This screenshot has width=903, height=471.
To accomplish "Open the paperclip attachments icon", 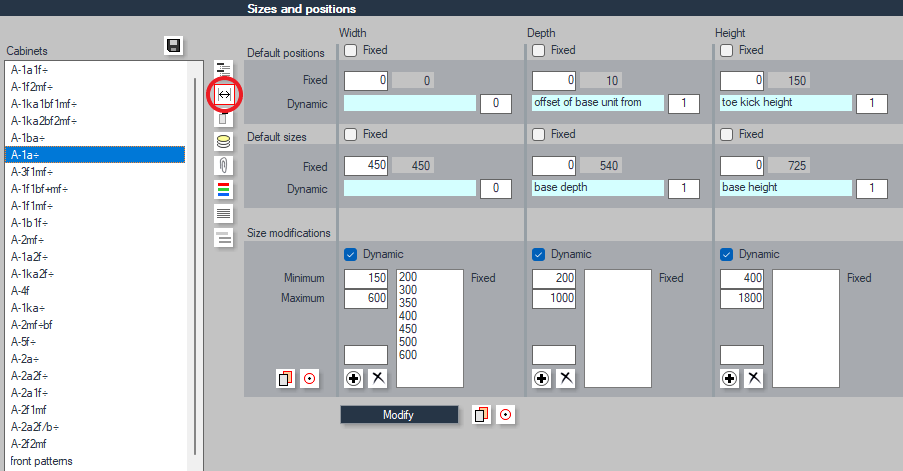I will 224,166.
